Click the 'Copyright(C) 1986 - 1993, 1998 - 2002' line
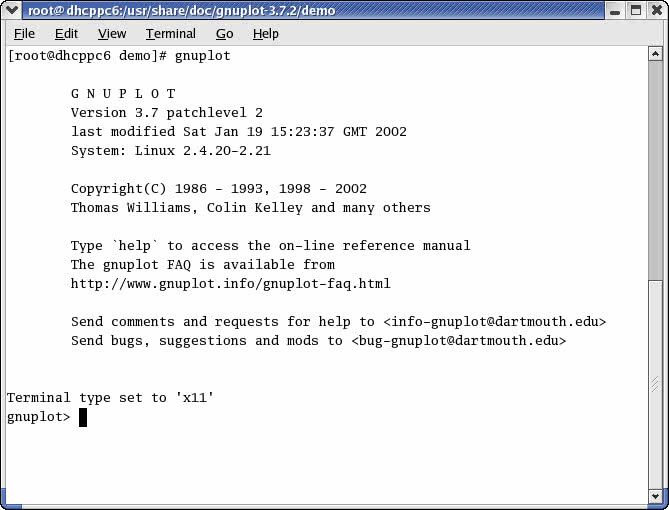 pyautogui.click(x=219, y=189)
